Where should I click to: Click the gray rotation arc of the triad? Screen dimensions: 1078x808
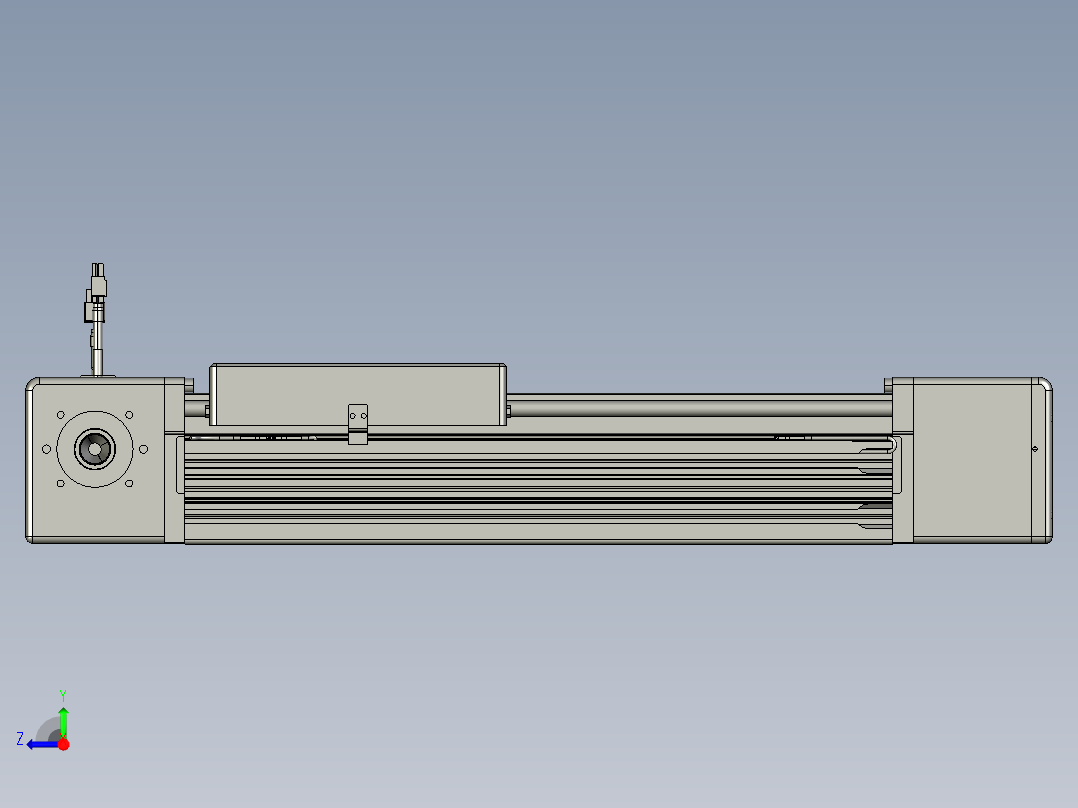(47, 730)
